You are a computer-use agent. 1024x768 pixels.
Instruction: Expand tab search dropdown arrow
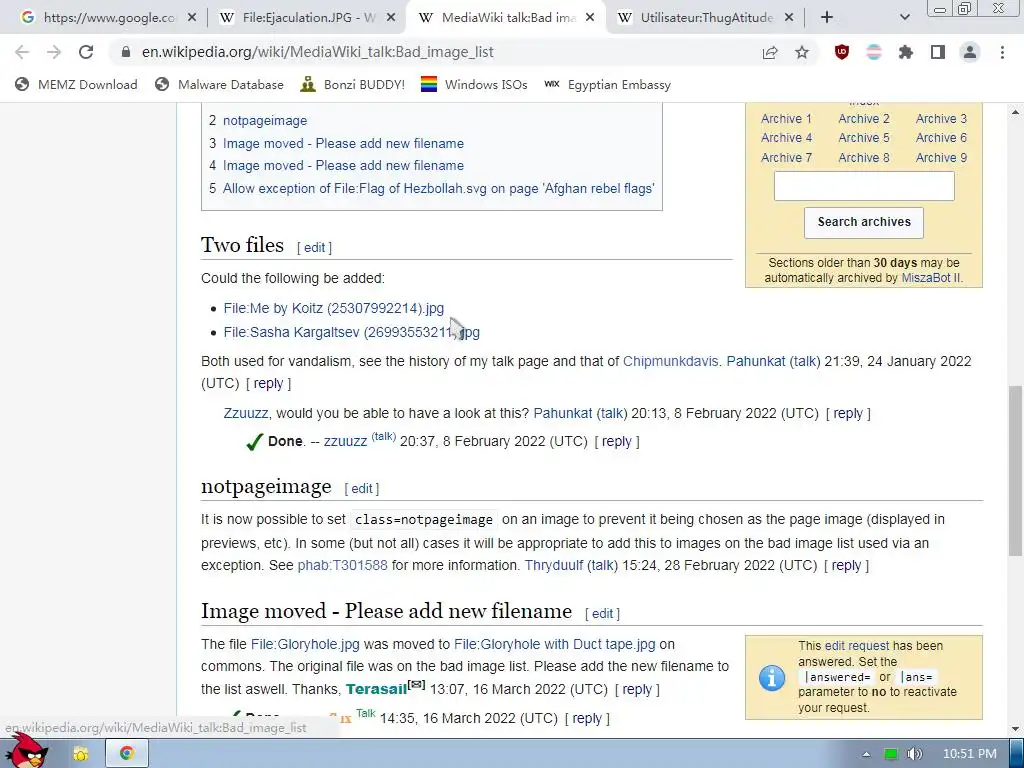coord(904,18)
